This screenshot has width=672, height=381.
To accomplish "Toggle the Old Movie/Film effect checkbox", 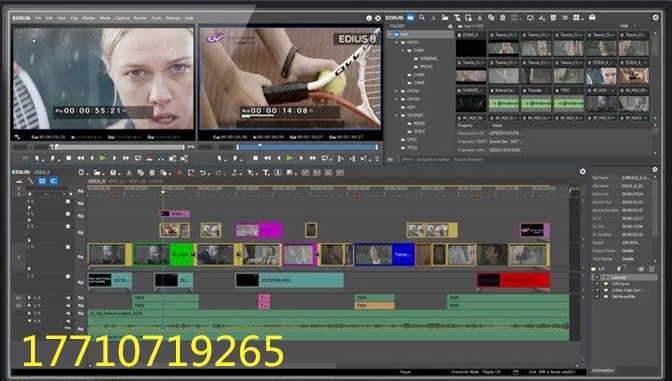I will [597, 296].
